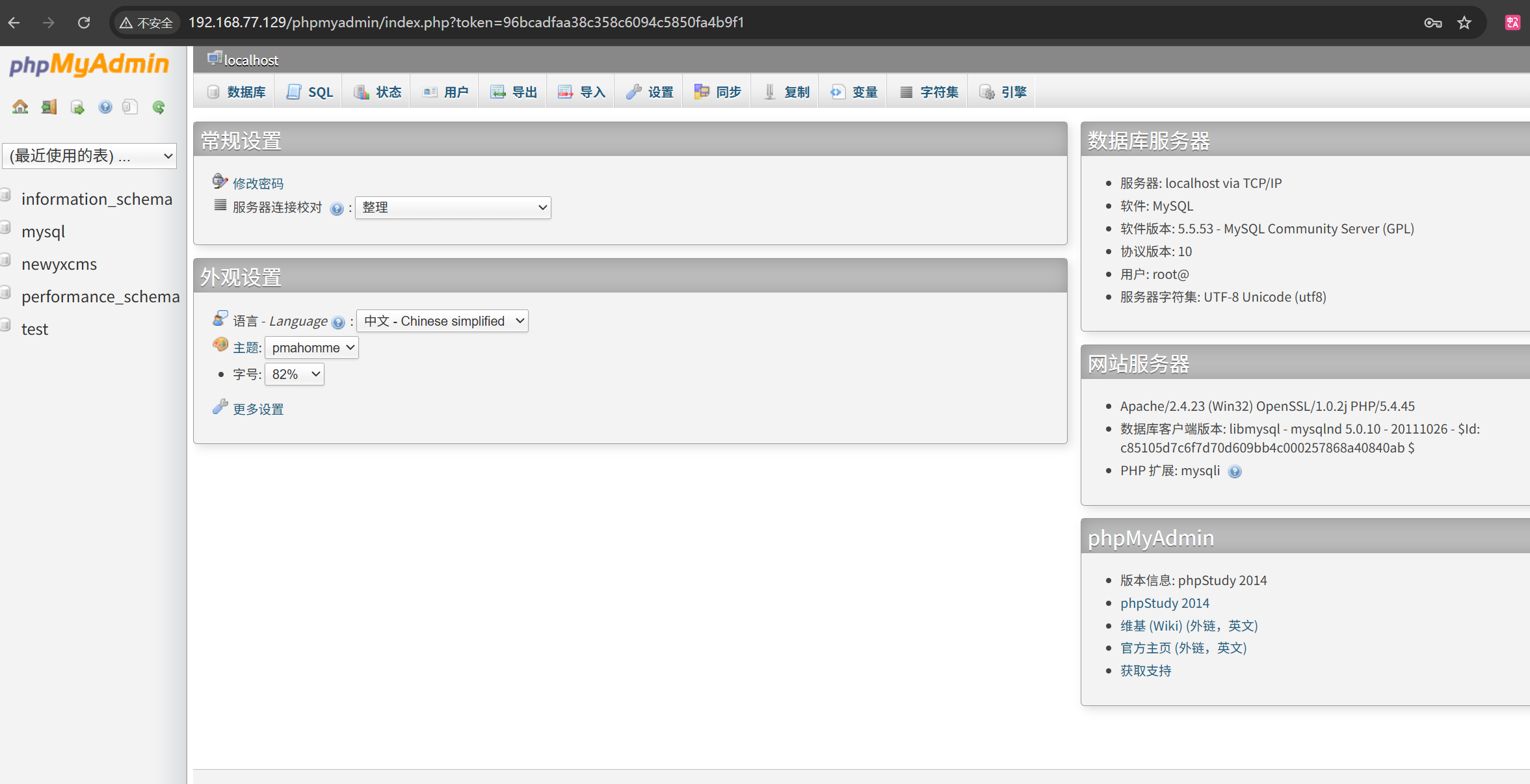Click the logout door icon
This screenshot has width=1530, height=784.
point(49,107)
